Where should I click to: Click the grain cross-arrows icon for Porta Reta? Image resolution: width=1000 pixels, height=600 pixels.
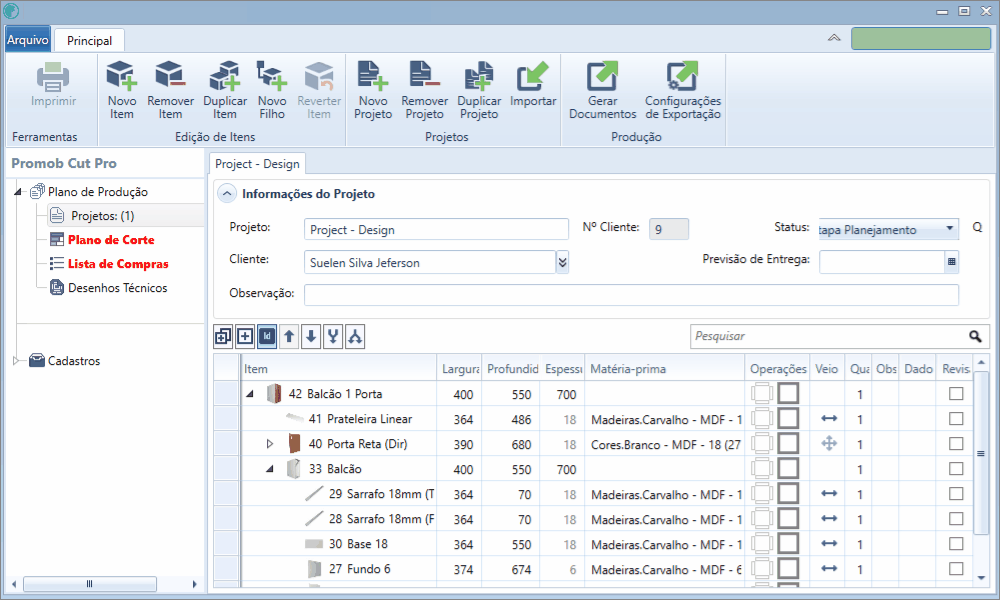click(x=829, y=443)
